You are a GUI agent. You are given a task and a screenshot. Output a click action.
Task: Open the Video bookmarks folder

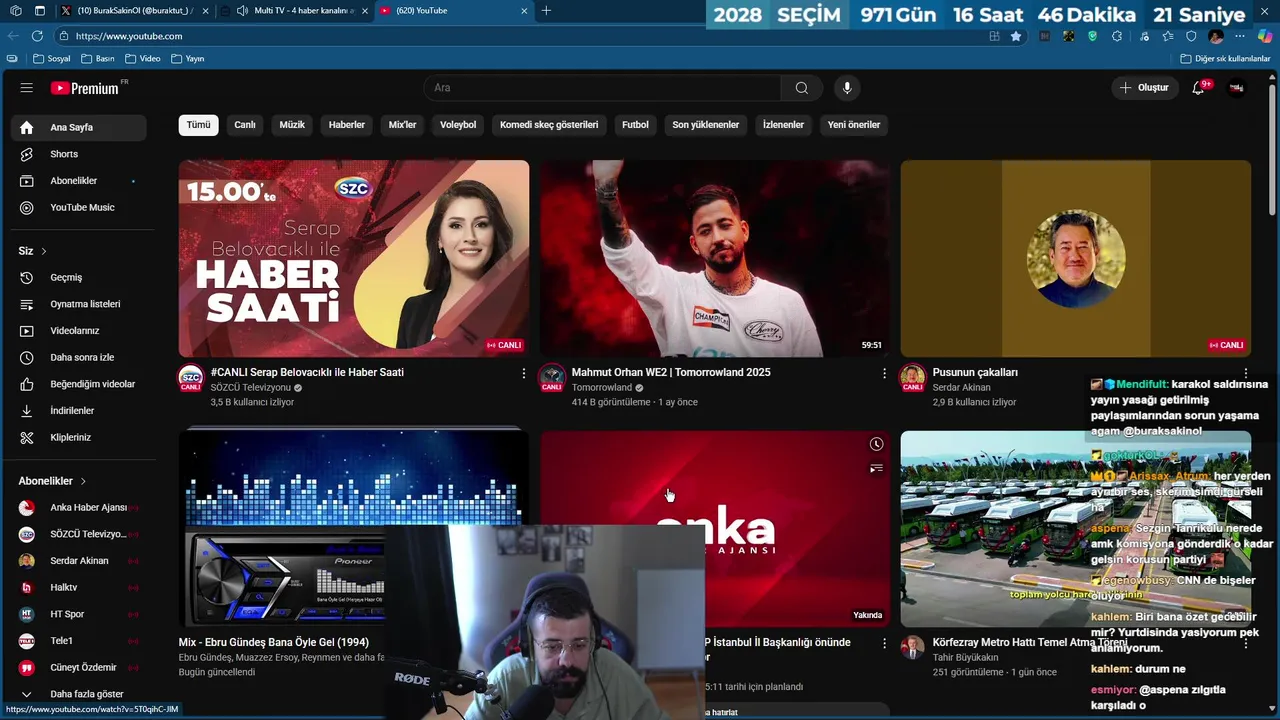[x=142, y=59]
